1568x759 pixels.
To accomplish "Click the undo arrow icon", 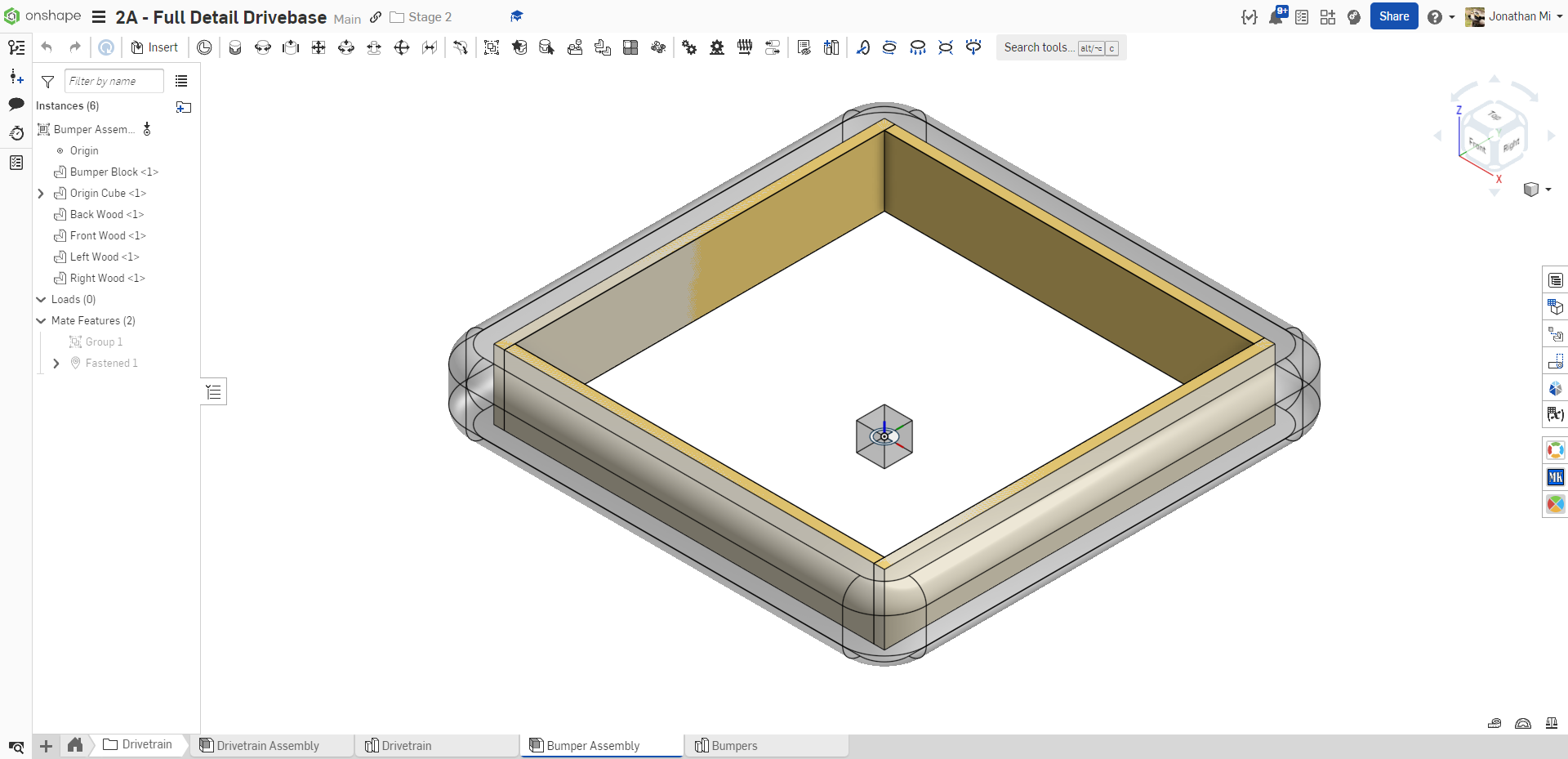I will coord(47,47).
